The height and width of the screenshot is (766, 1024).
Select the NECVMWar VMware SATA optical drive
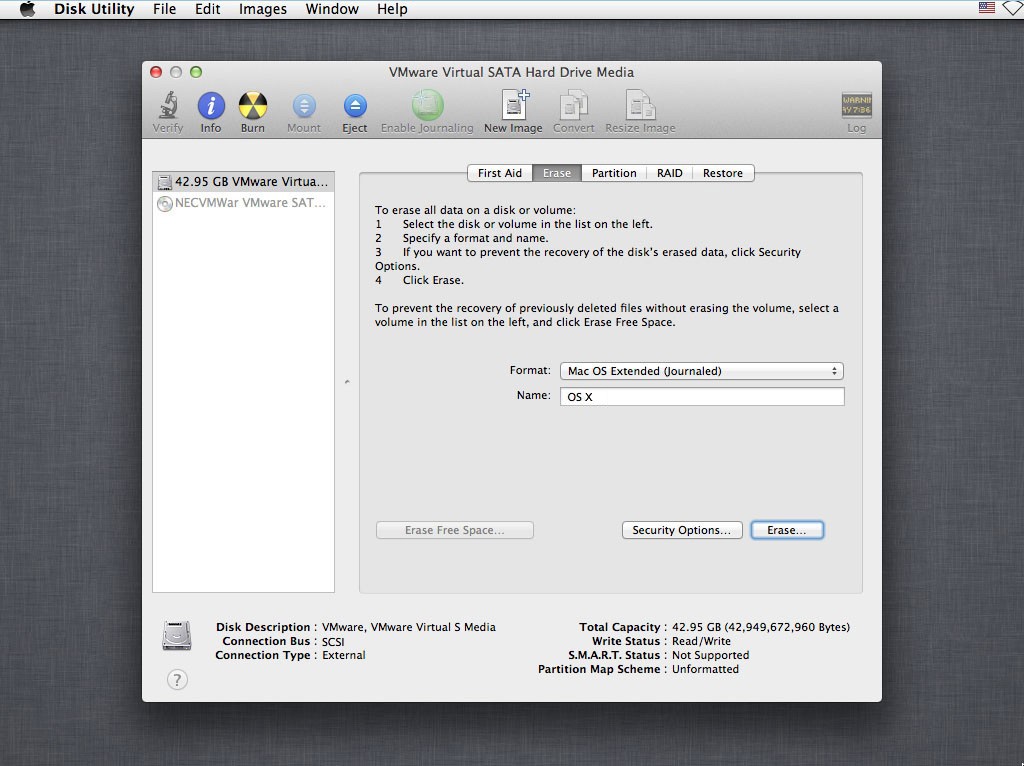point(244,202)
